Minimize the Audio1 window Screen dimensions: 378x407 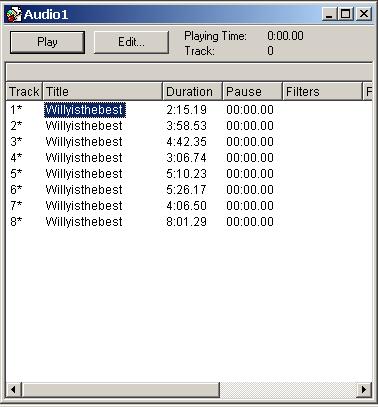[x=329, y=14]
